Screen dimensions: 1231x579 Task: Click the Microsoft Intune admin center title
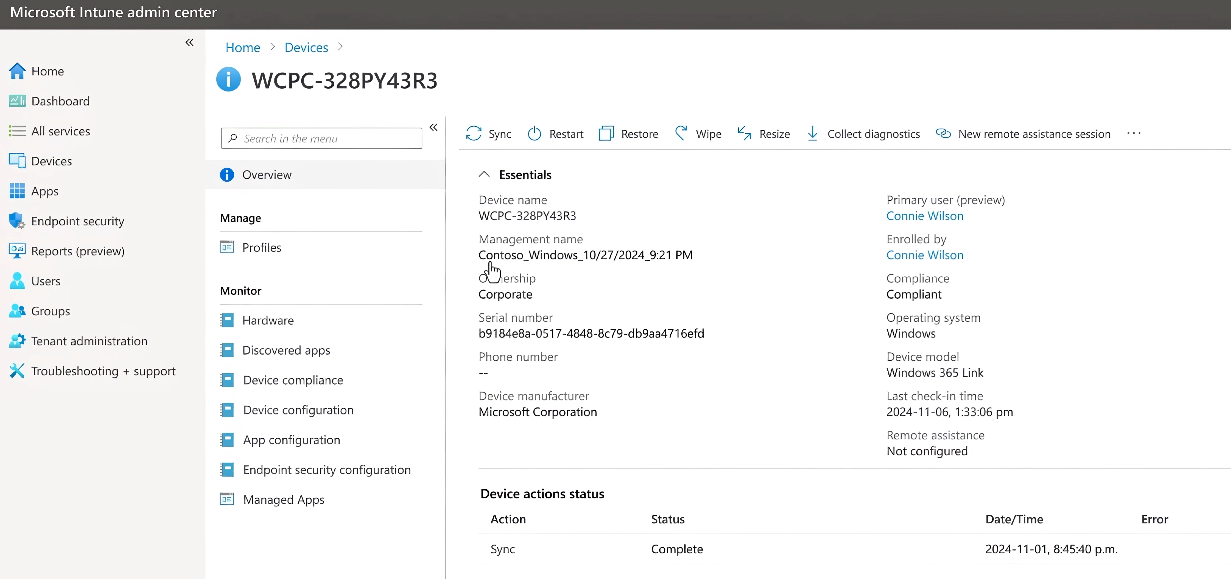(x=113, y=13)
